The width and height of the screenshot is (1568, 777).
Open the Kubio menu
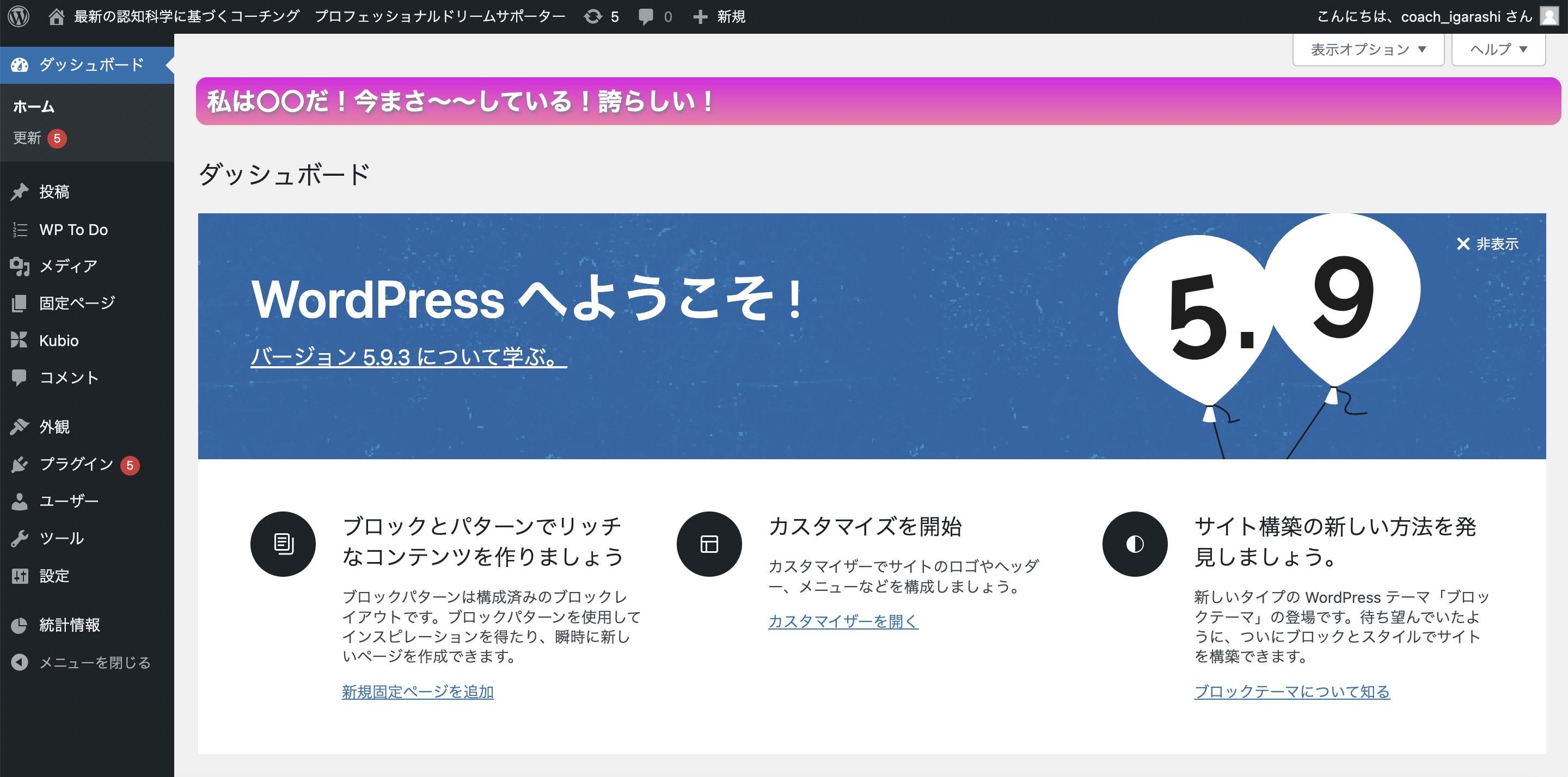click(x=87, y=340)
